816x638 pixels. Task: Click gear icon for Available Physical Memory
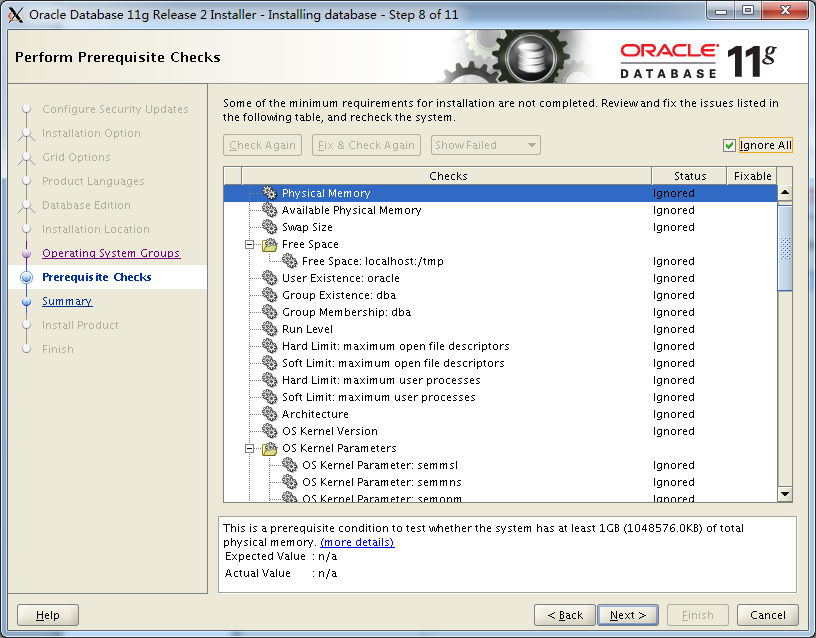click(x=270, y=210)
